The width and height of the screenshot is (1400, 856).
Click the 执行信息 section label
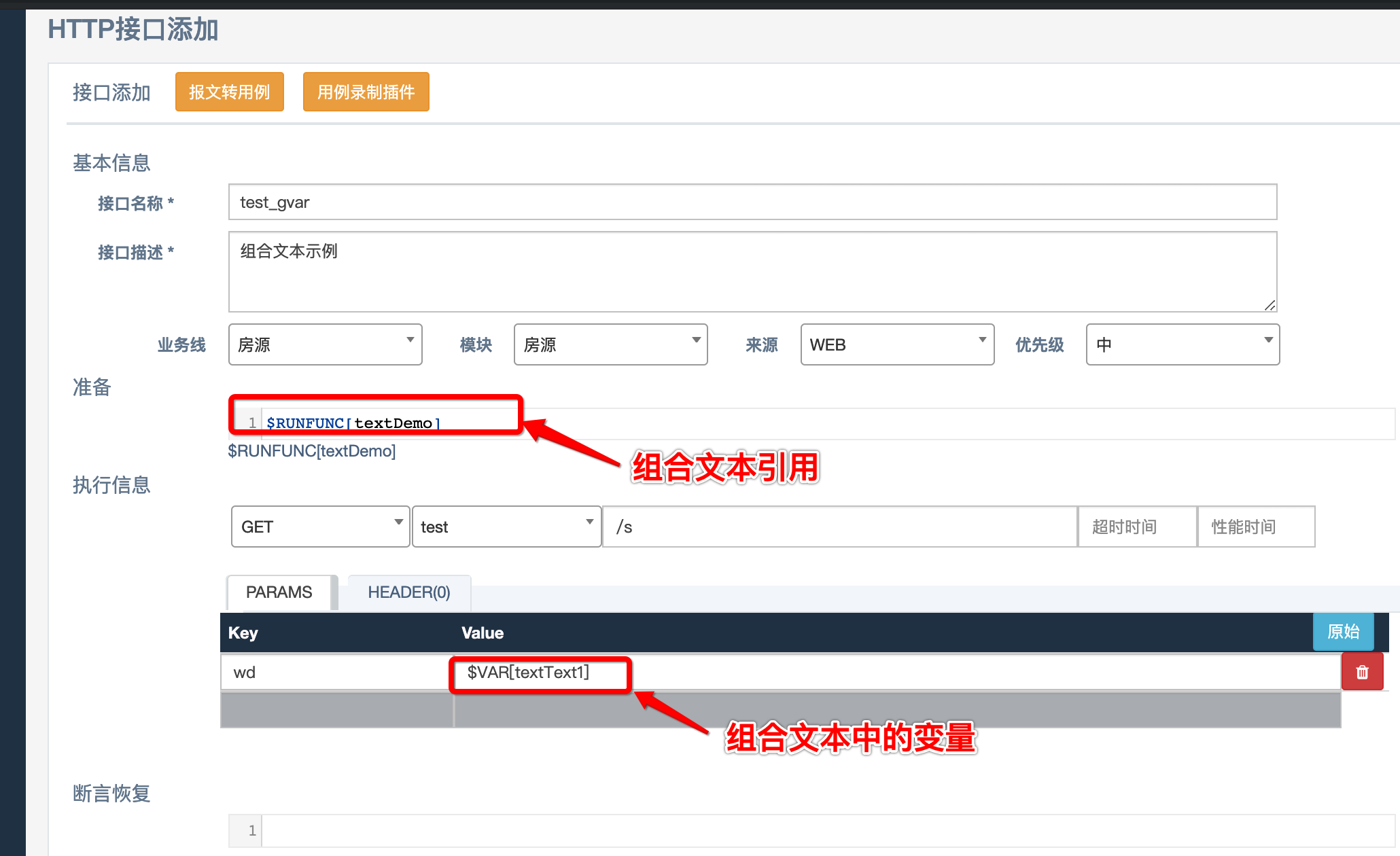pyautogui.click(x=111, y=485)
